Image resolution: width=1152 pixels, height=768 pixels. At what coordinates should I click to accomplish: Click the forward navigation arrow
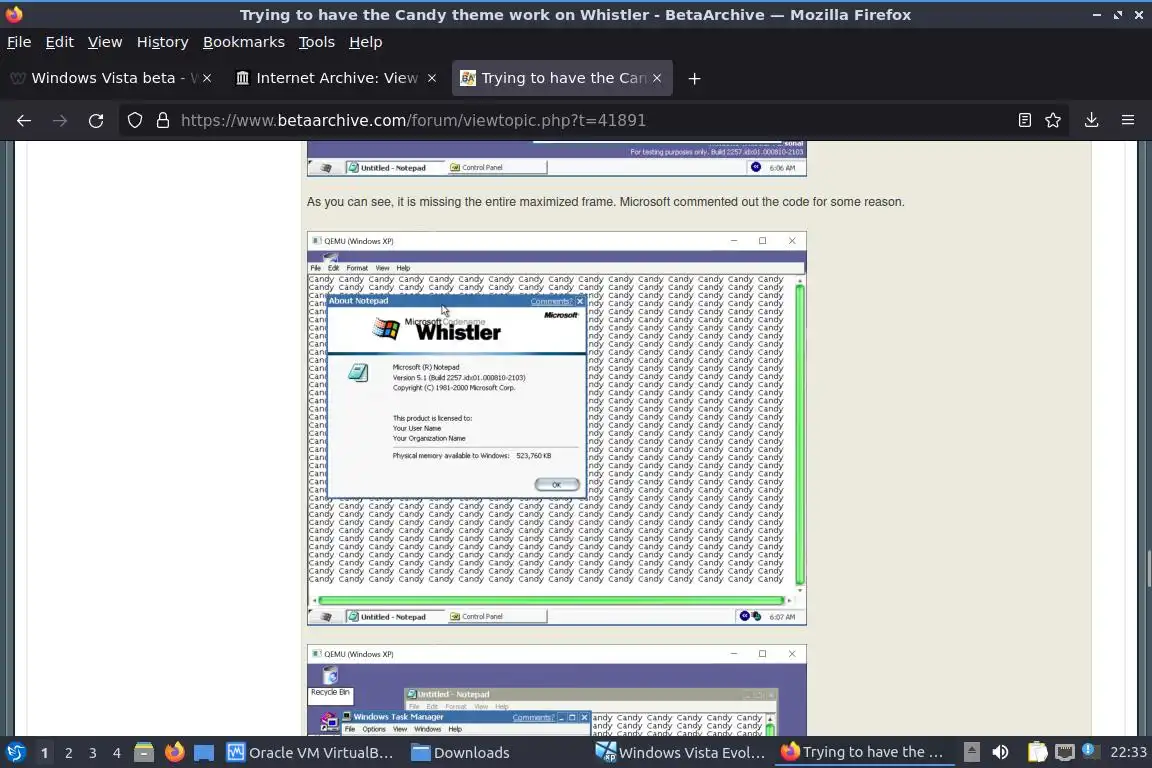click(x=60, y=121)
